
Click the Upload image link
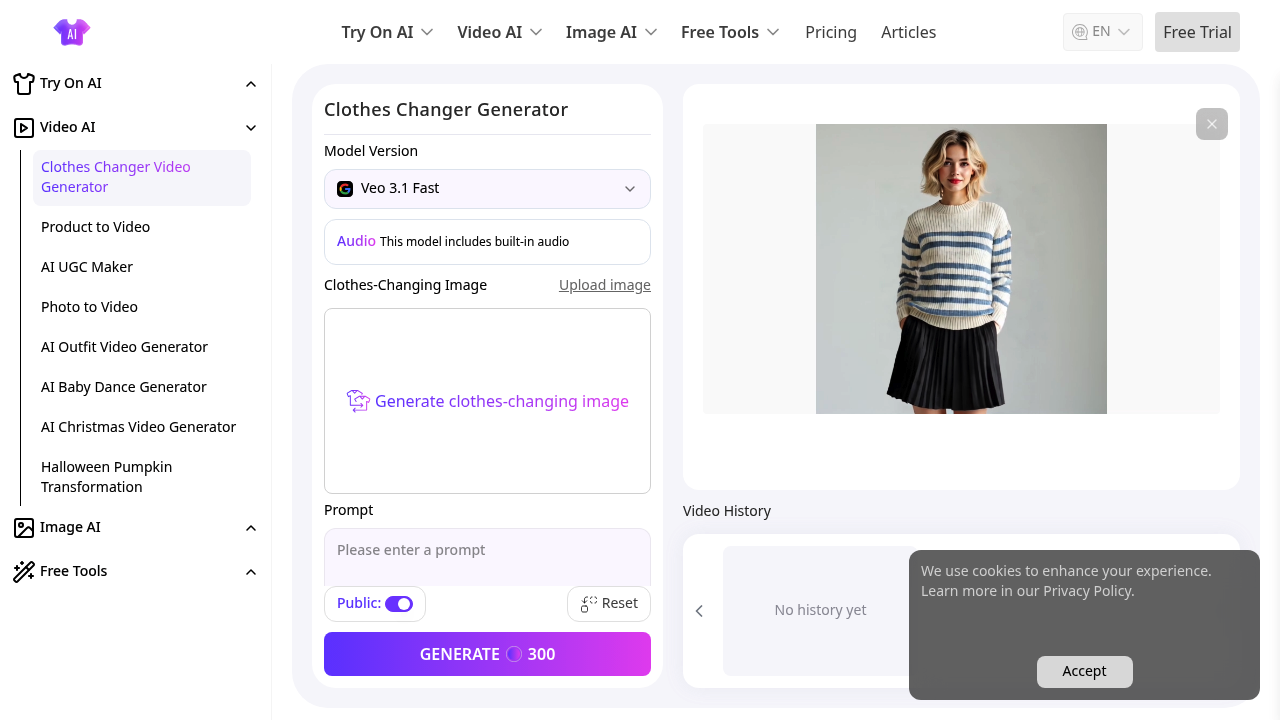tap(604, 285)
